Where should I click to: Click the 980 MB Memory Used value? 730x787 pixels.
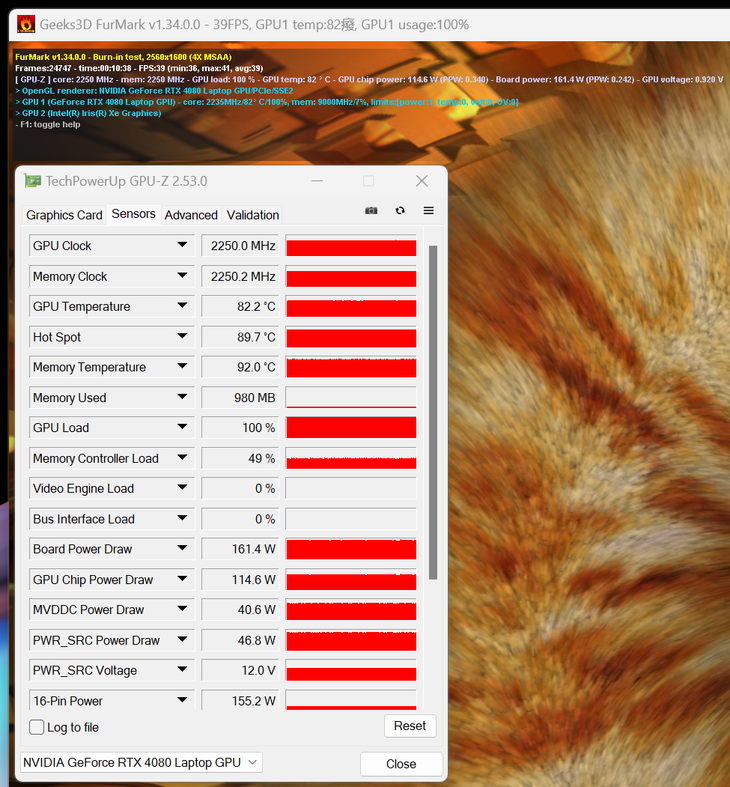240,398
